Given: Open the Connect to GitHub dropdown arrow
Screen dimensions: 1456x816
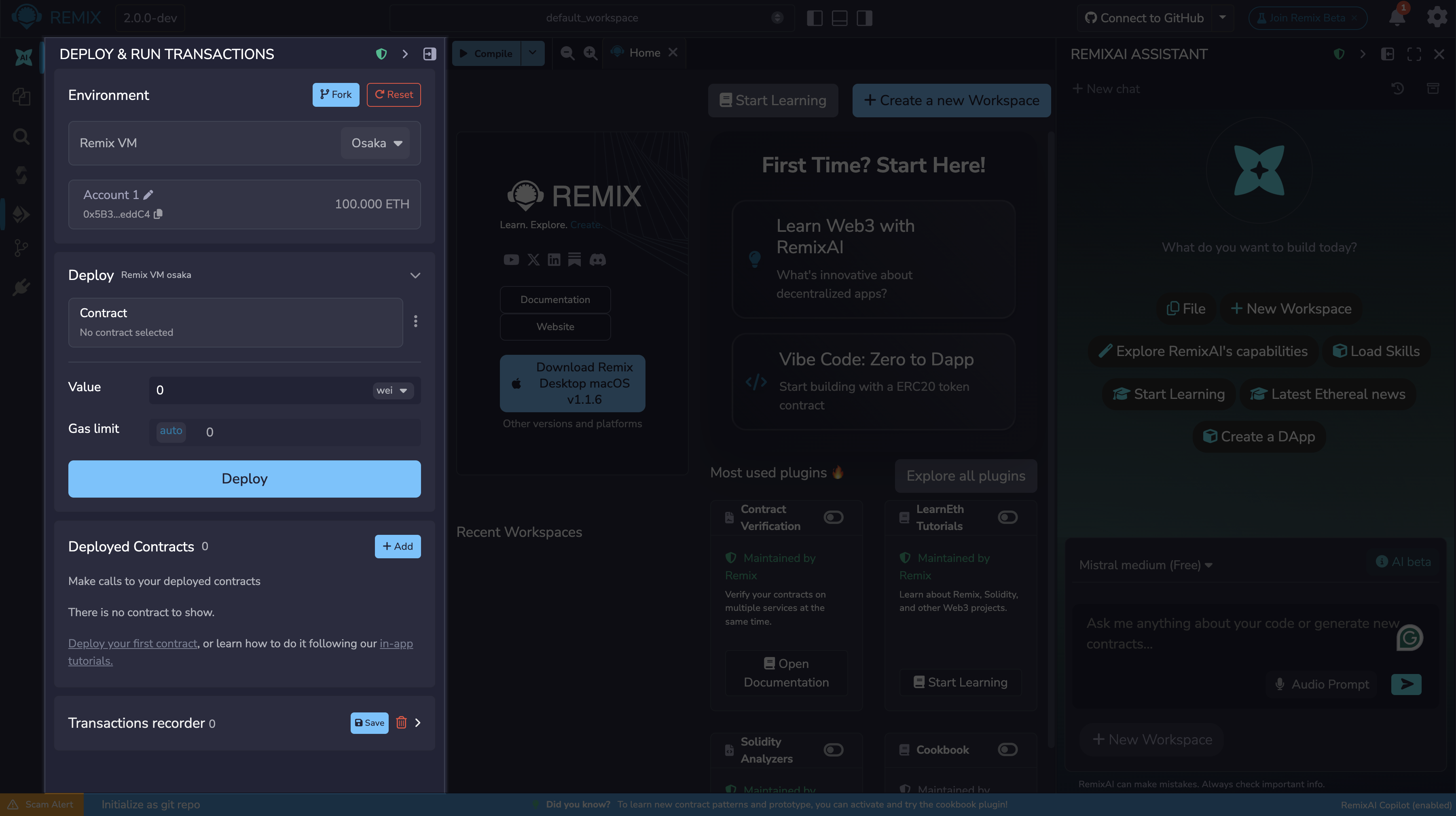Looking at the screenshot, I should tap(1223, 17).
